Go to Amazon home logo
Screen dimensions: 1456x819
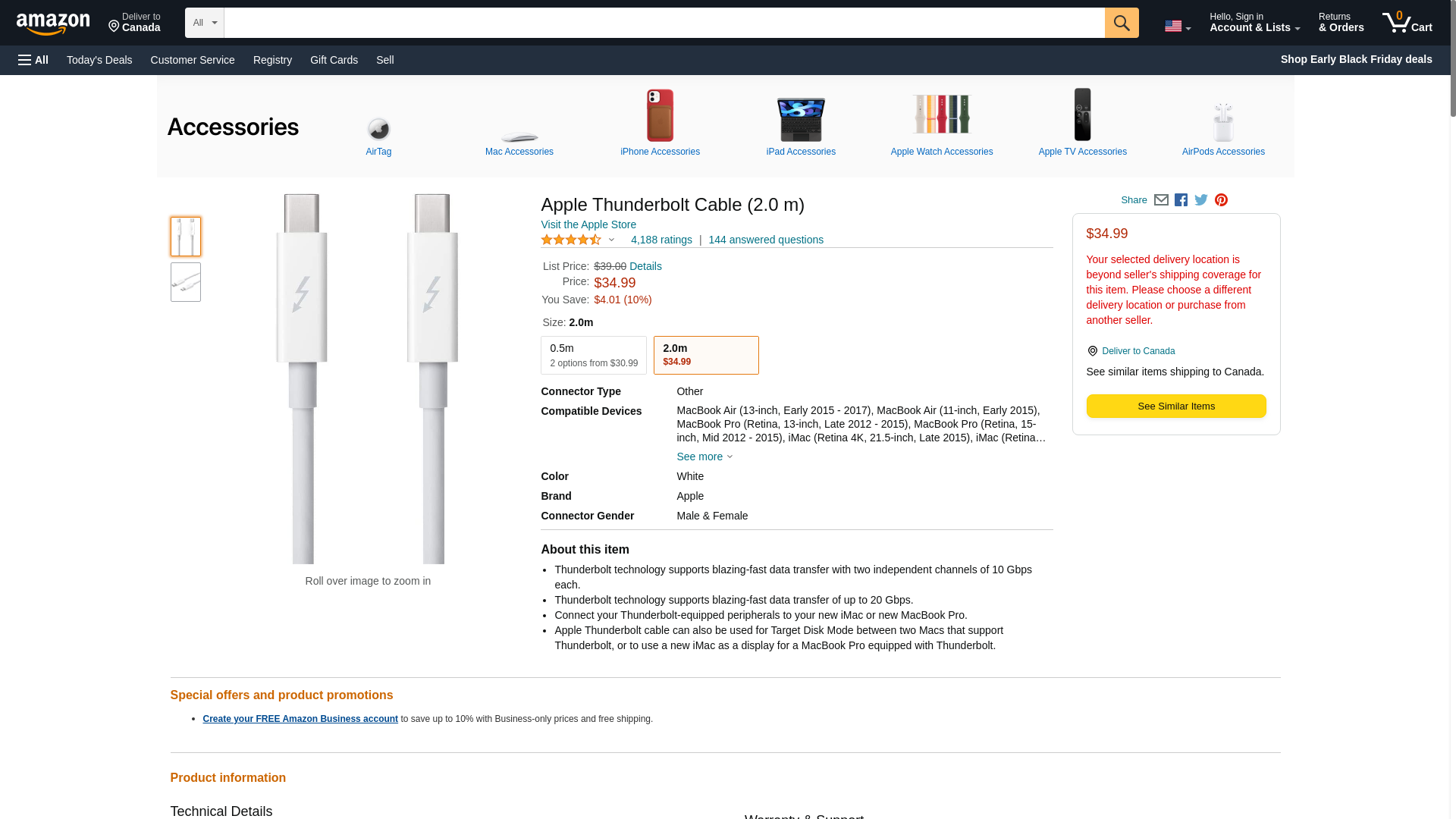[x=53, y=24]
